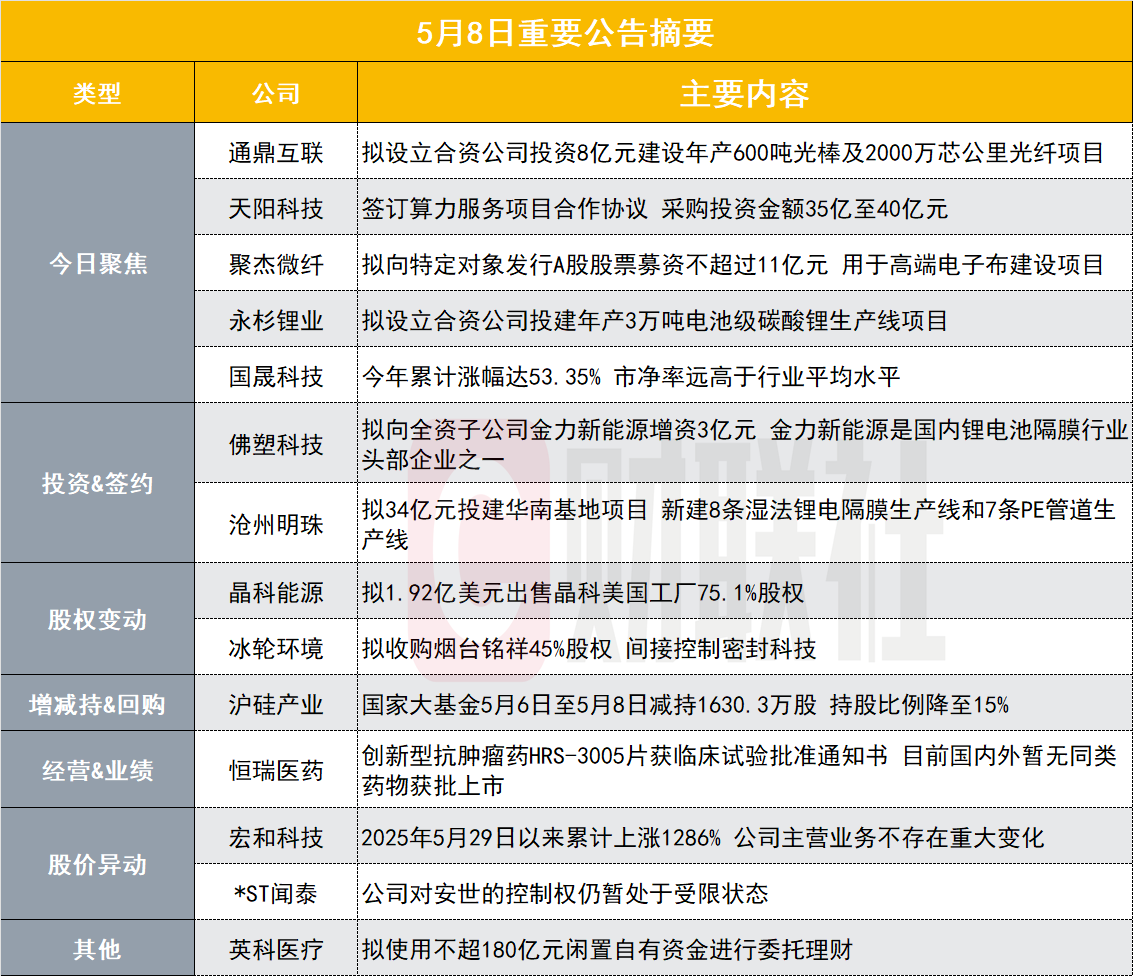Select company cell 聚杰微纤

[276, 264]
